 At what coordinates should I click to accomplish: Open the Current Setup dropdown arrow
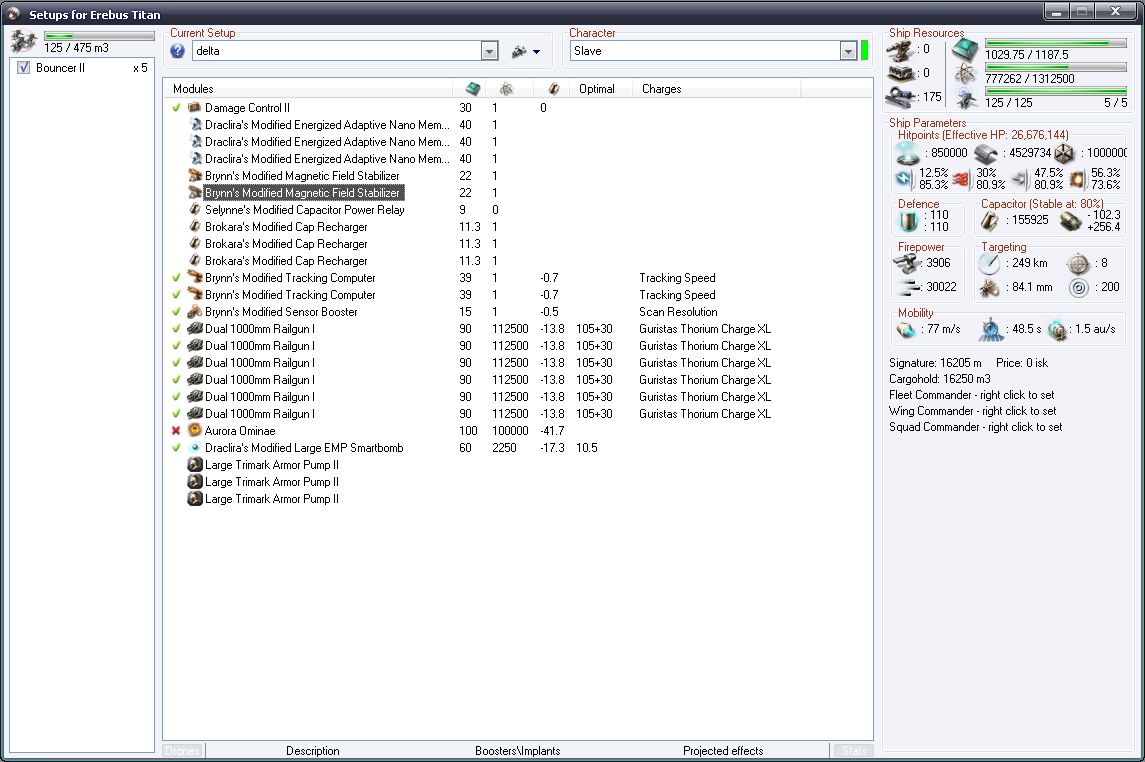point(489,51)
